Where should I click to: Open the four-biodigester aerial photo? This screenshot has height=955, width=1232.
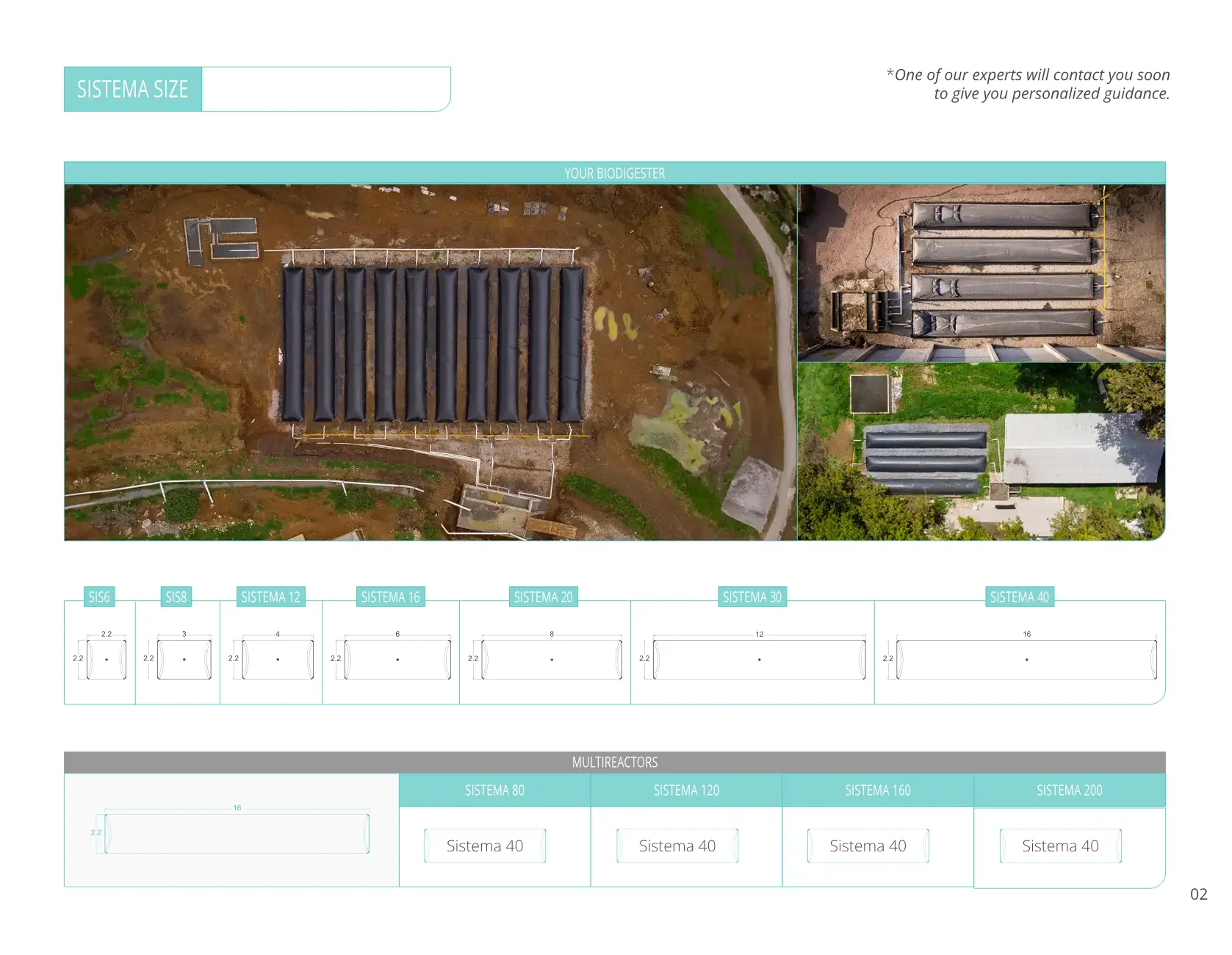pos(981,273)
